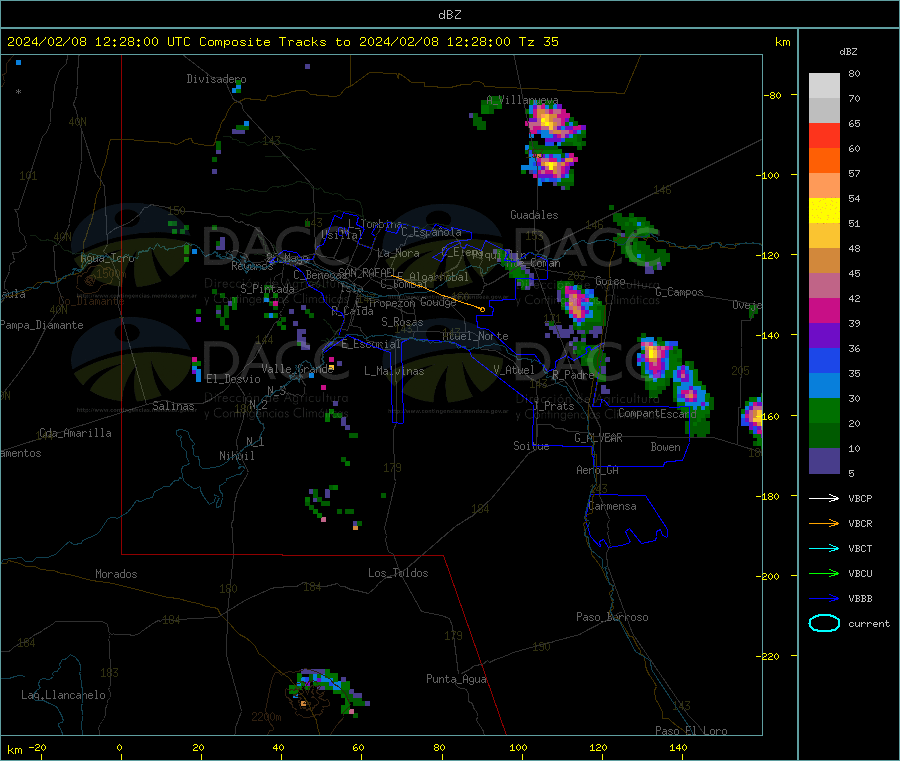Click the blue VBBB arrow legend icon
This screenshot has height=761, width=900.
[824, 599]
